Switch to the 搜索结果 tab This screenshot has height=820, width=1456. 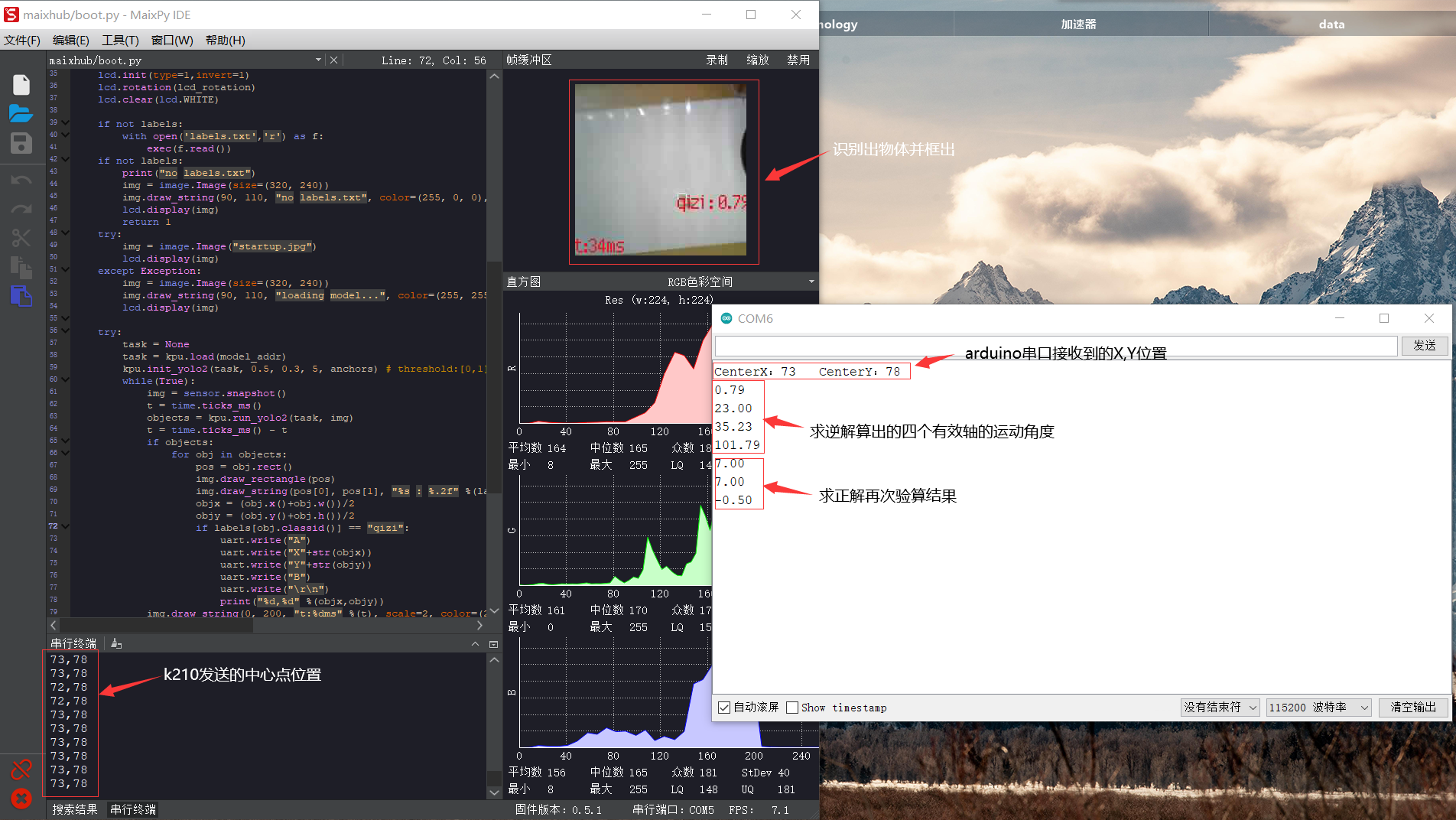click(x=74, y=809)
